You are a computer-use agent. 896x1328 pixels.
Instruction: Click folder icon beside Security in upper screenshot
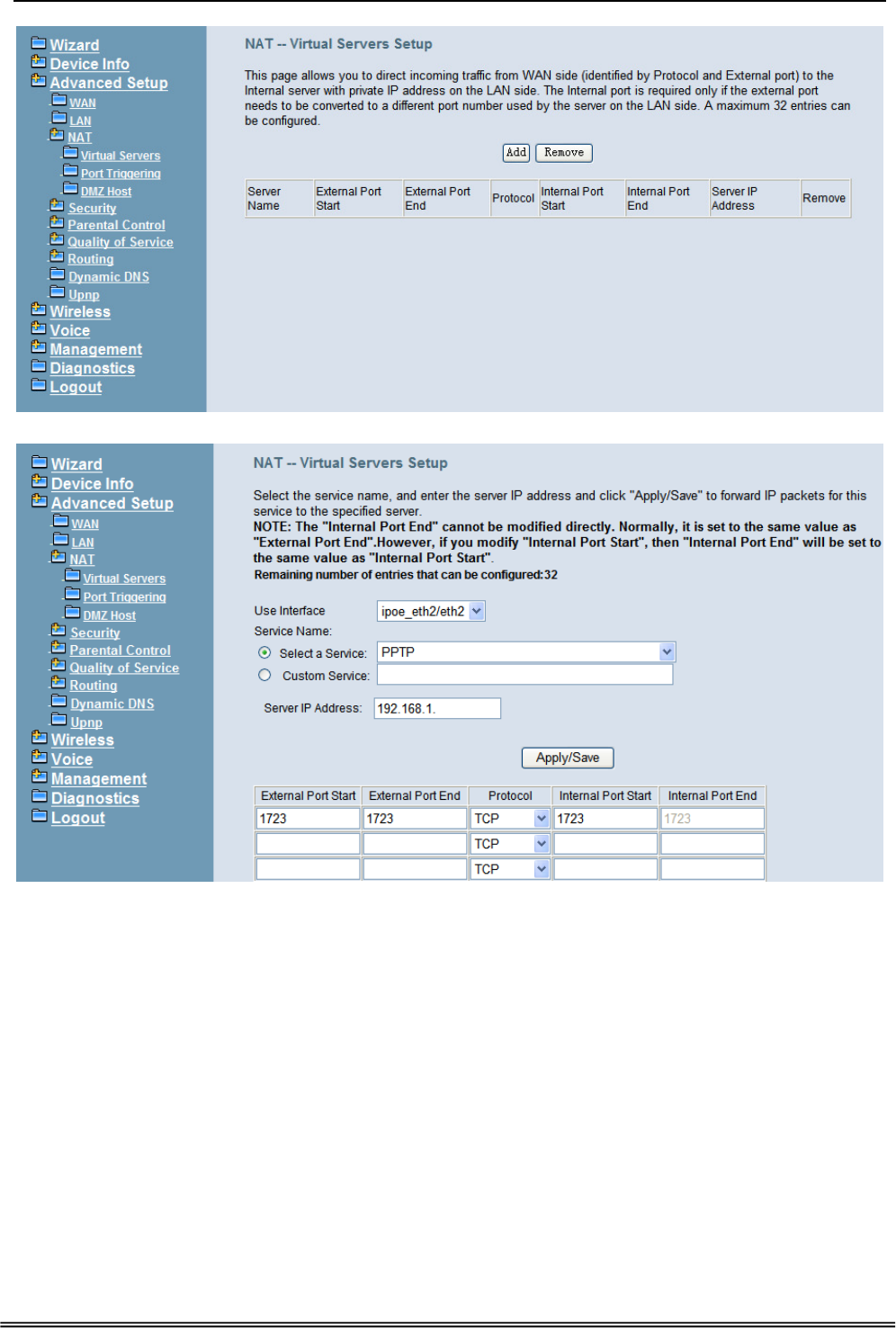click(58, 206)
